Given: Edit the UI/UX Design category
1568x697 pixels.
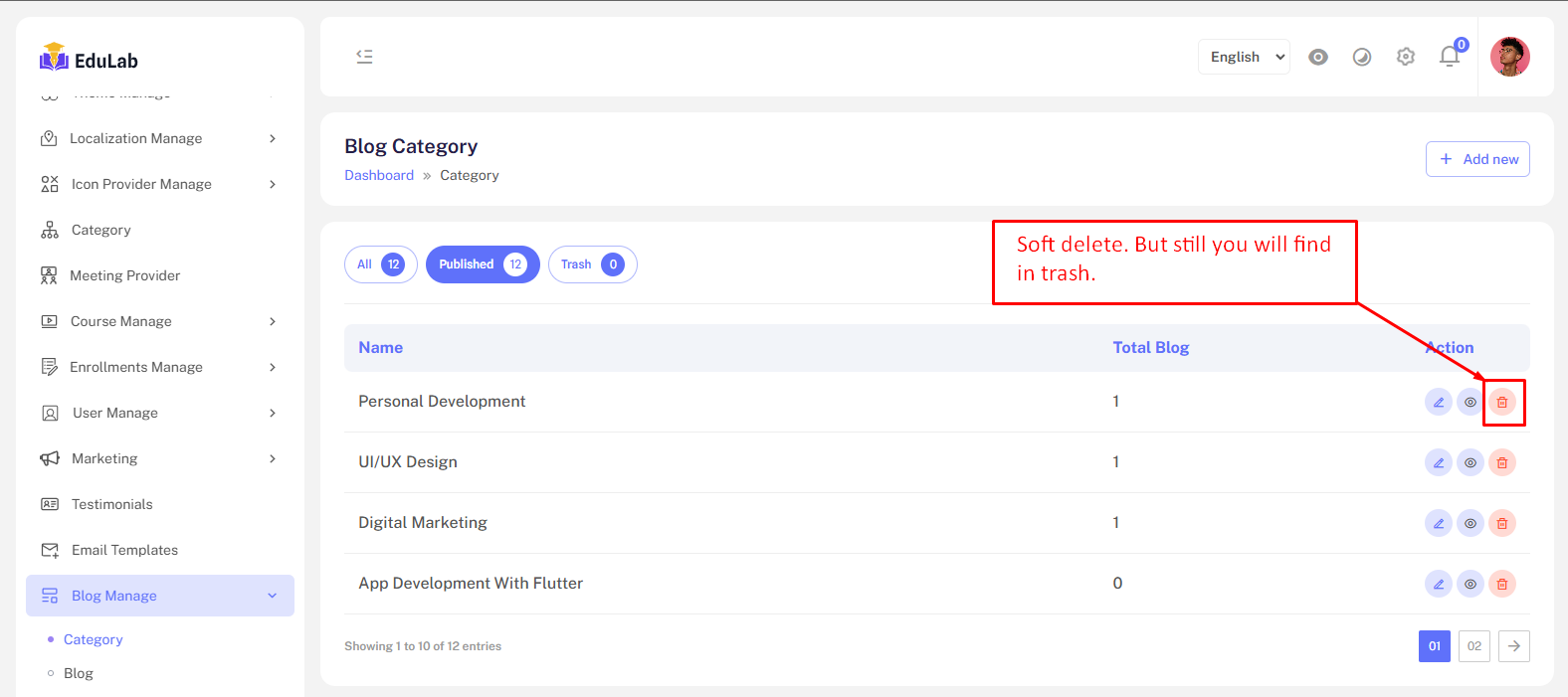Looking at the screenshot, I should [1438, 463].
